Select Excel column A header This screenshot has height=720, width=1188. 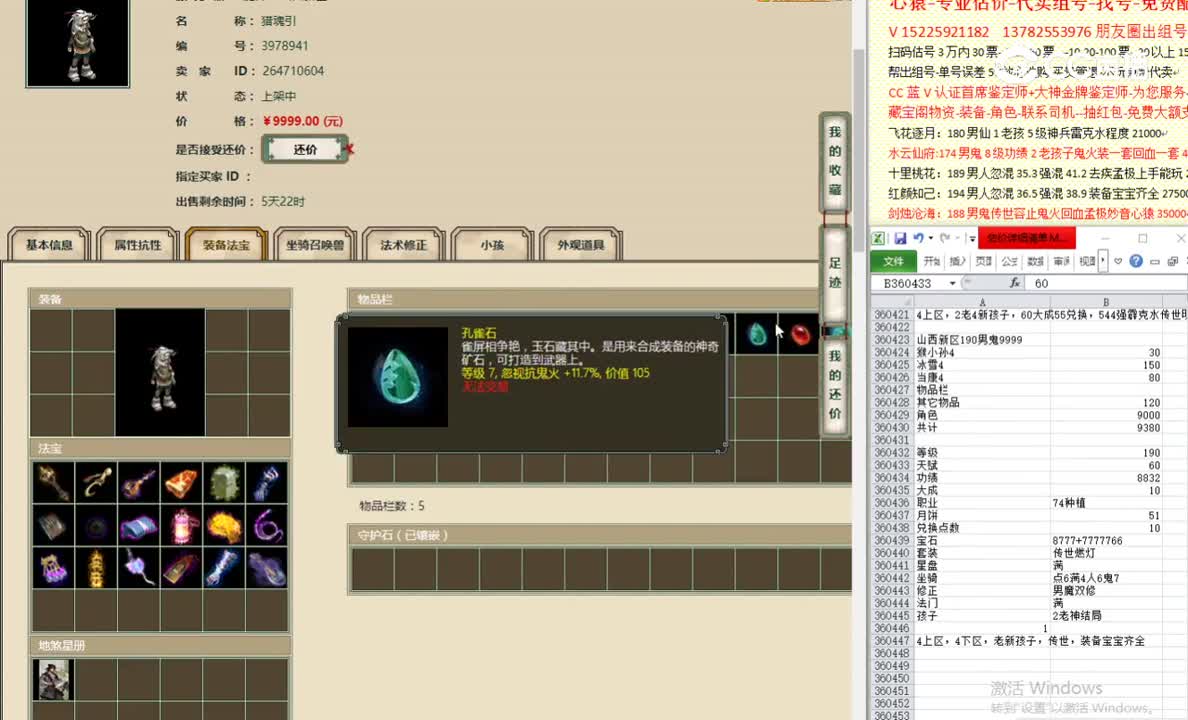[982, 302]
